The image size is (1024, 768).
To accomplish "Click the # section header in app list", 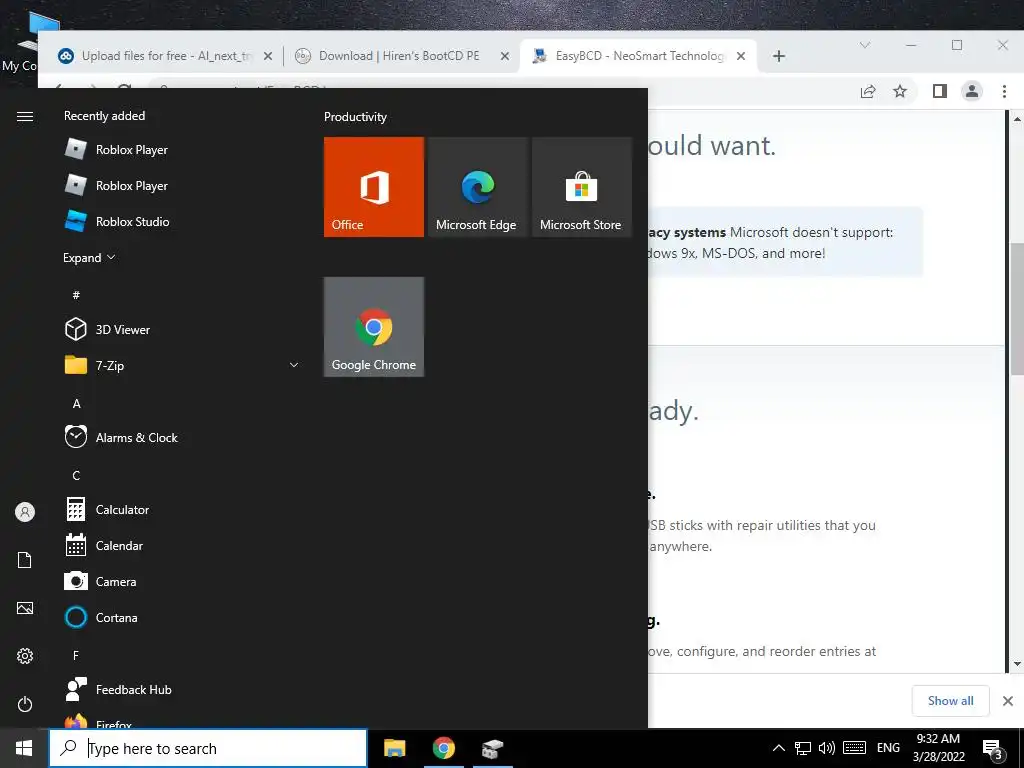I will [x=76, y=295].
